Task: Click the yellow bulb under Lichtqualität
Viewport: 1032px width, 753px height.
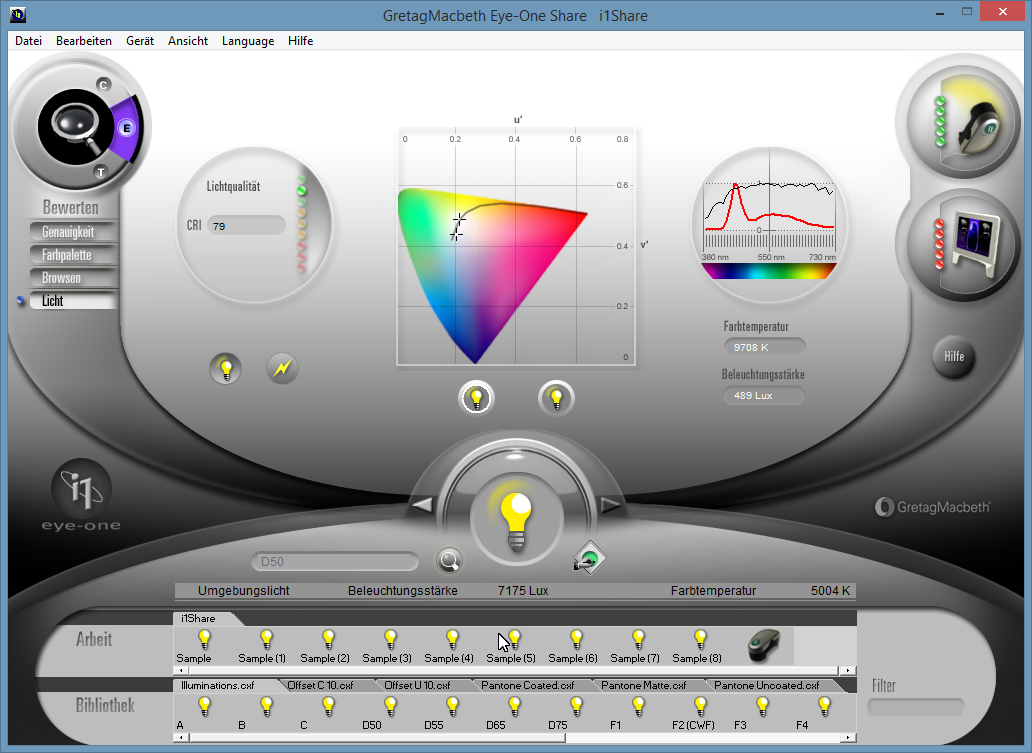Action: click(x=226, y=369)
